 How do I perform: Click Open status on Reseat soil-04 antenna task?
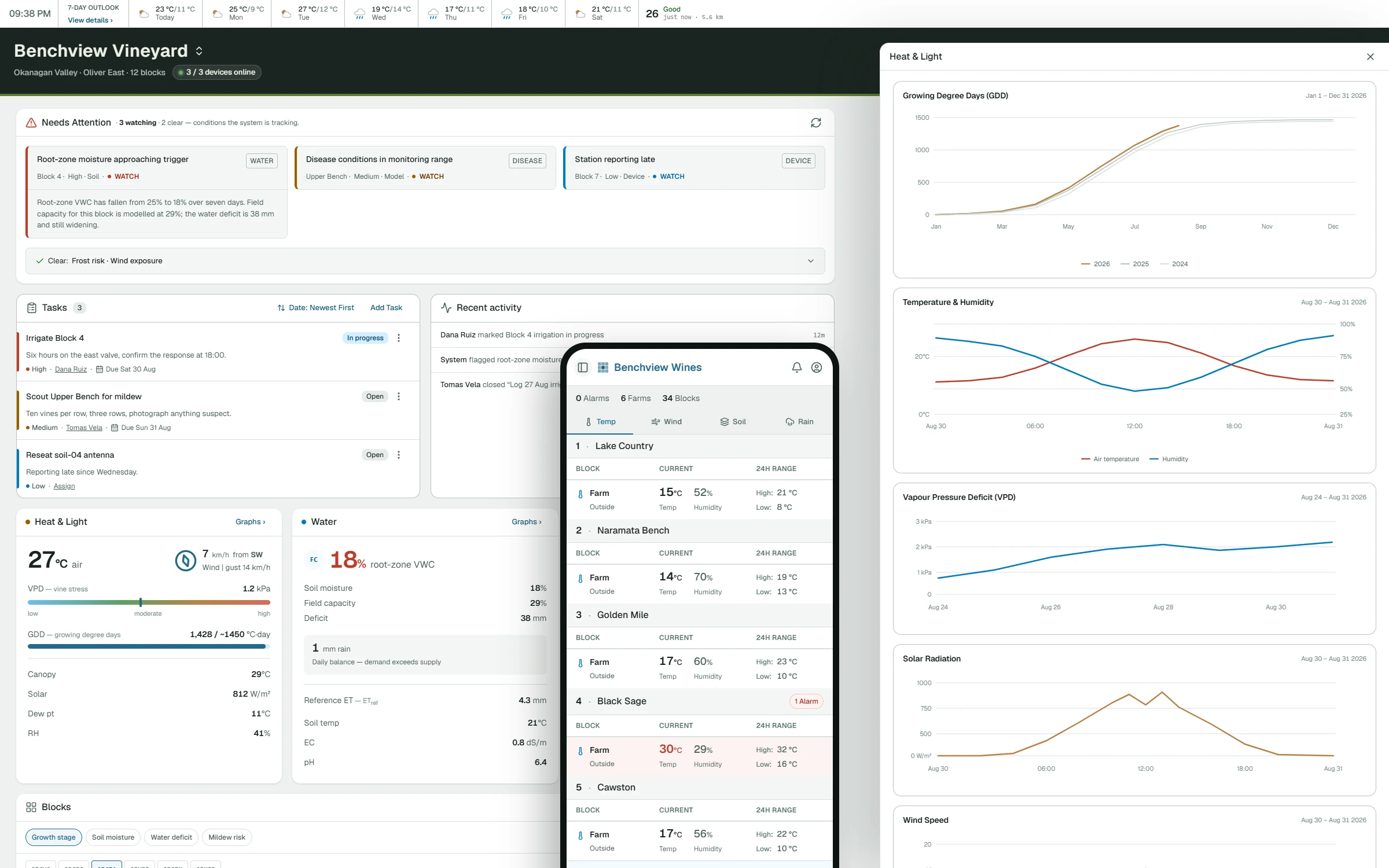click(x=375, y=455)
